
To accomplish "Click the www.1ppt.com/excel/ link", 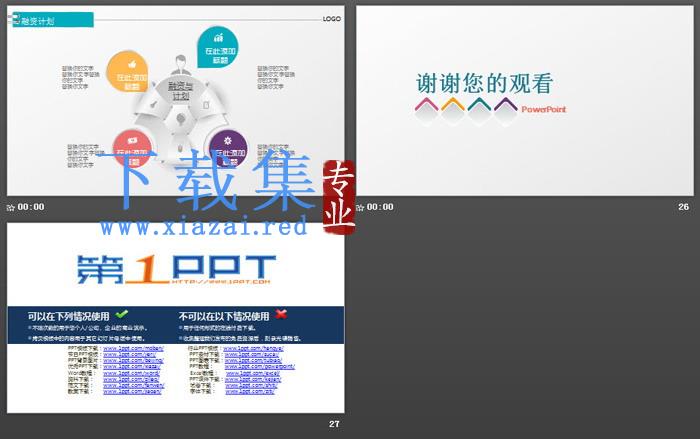I will click(252, 373).
